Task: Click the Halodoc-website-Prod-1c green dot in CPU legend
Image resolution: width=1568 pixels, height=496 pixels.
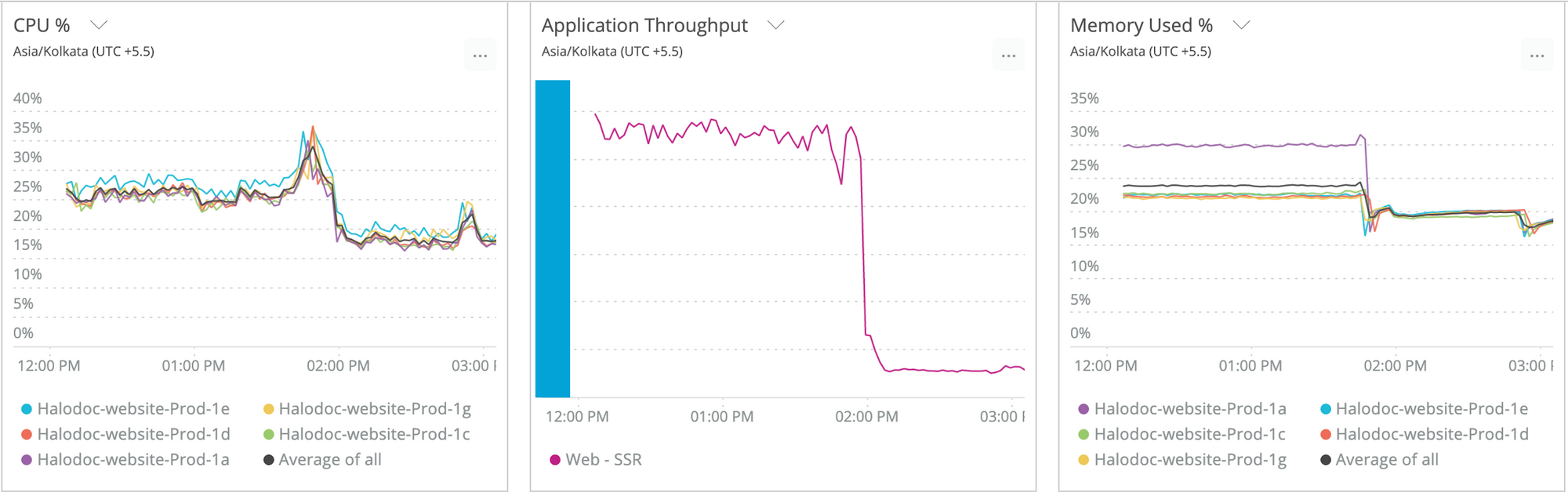Action: tap(268, 434)
